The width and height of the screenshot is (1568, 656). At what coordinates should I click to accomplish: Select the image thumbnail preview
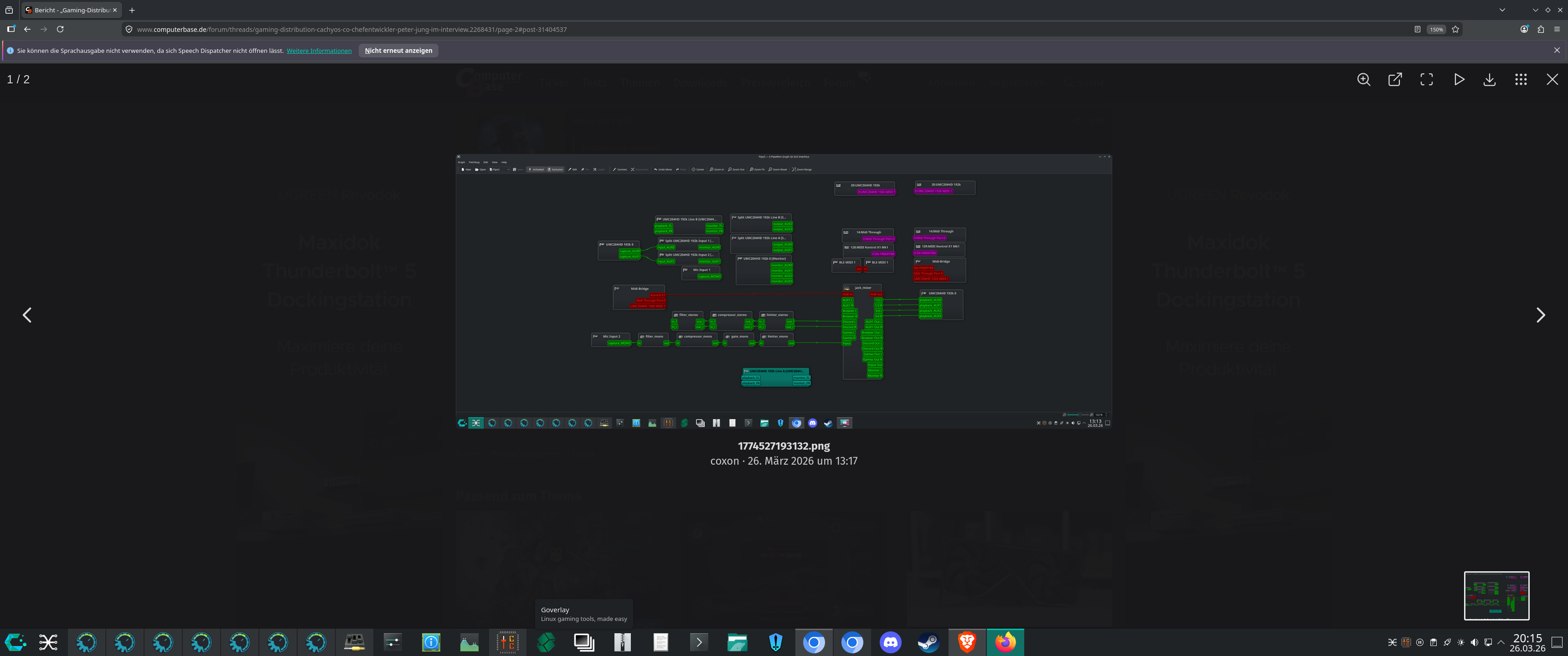point(1496,595)
